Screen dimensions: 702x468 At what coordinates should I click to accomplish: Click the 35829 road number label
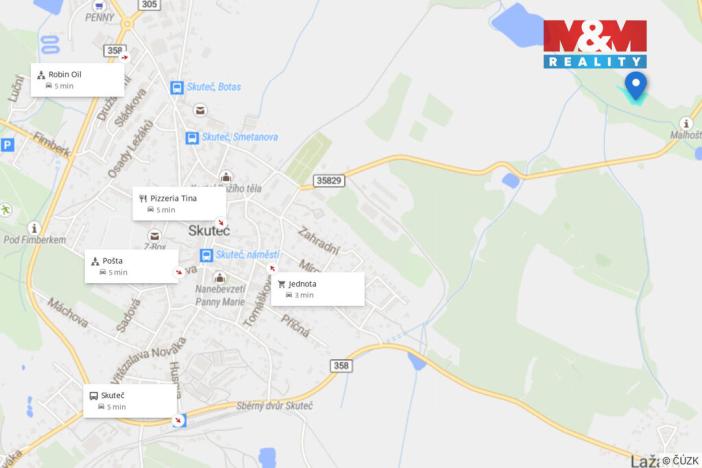click(329, 180)
